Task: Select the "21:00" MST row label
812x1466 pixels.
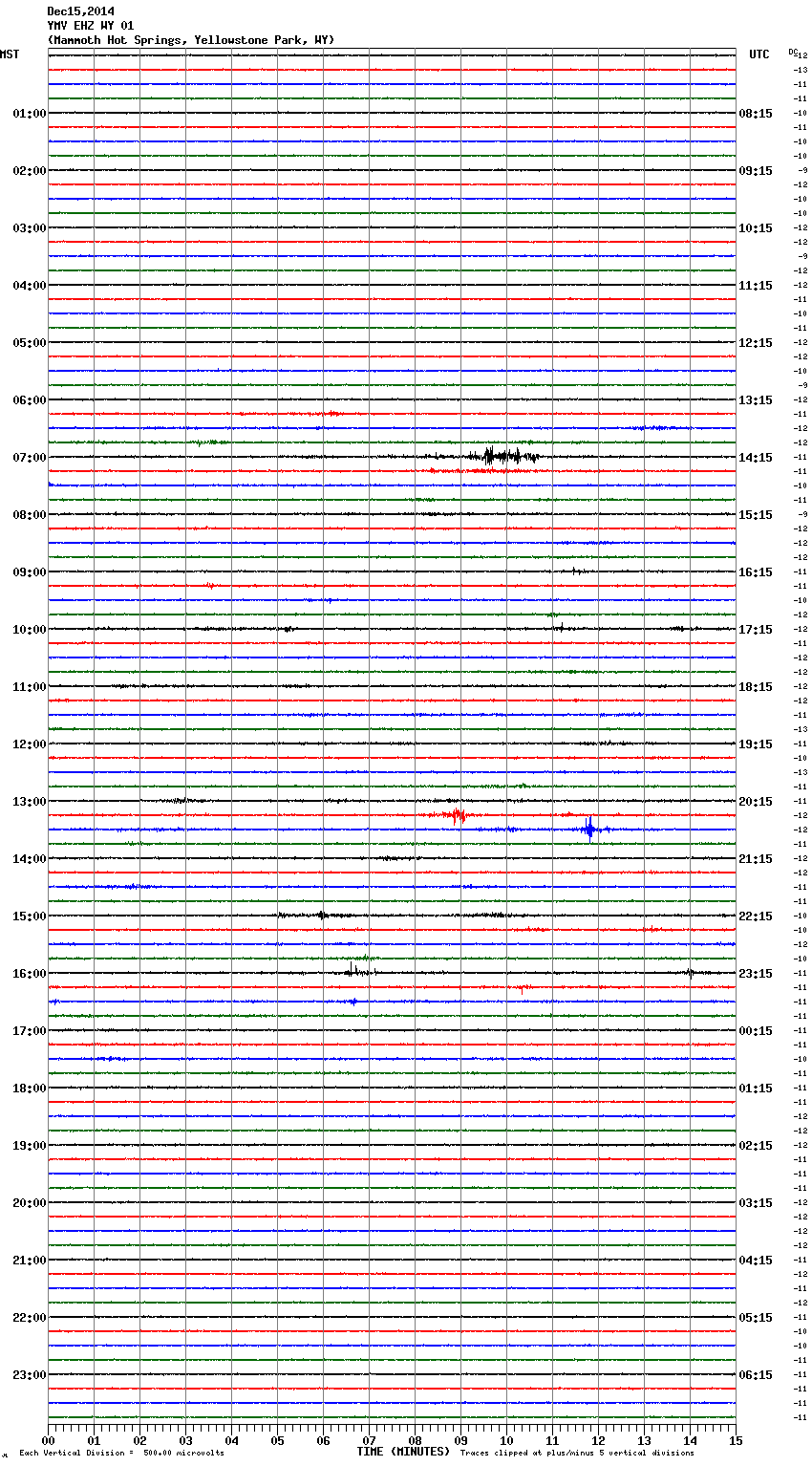Action: coord(30,1261)
